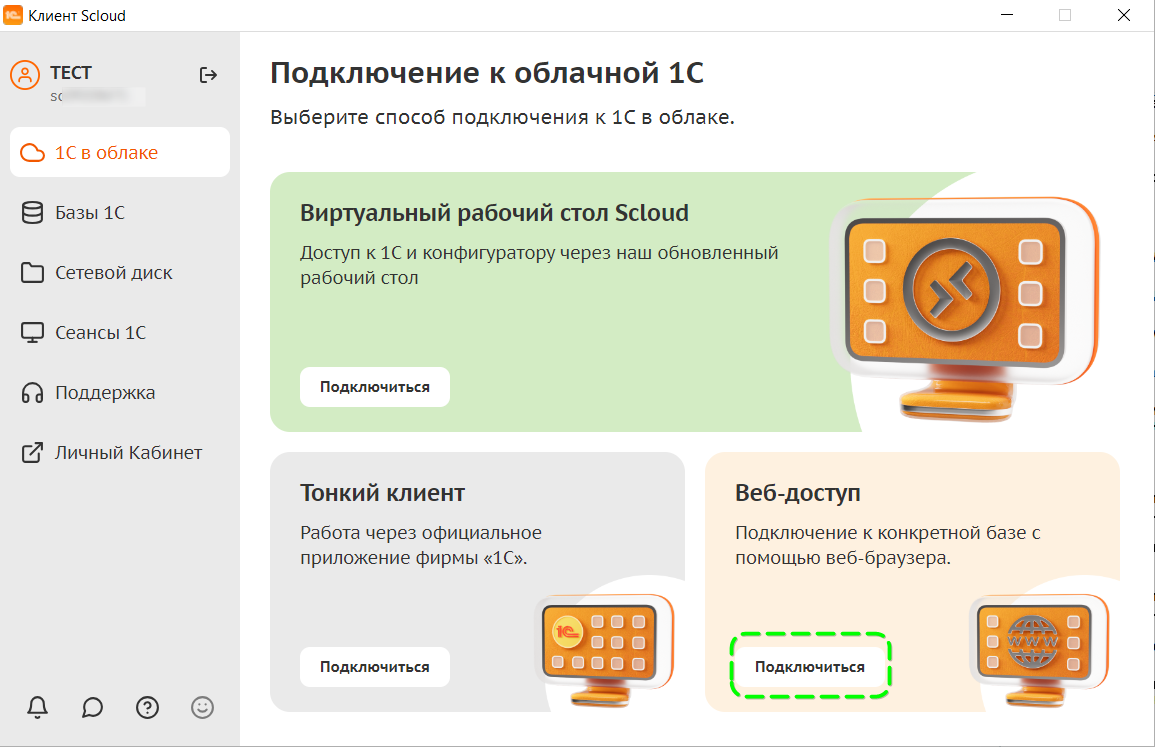Click the Подключение к облачной 1С title
The height and width of the screenshot is (747, 1155).
[x=487, y=73]
